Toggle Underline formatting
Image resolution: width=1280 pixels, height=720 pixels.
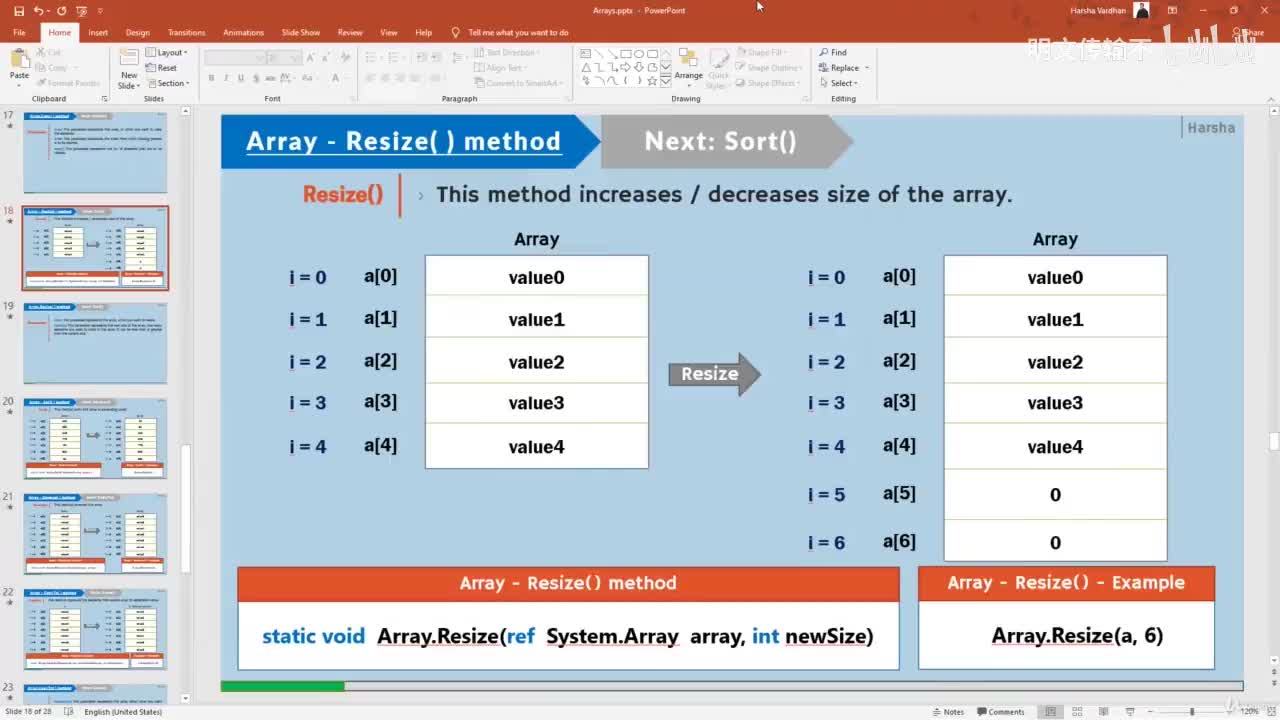click(x=240, y=78)
